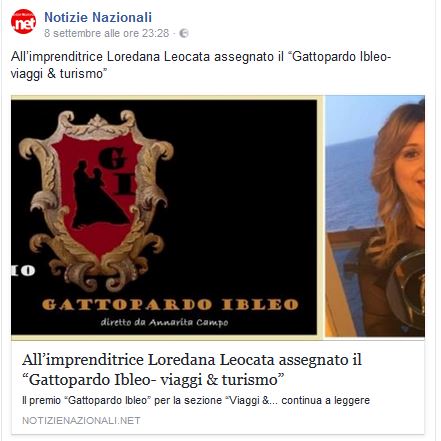Screen dimensions: 441x441
Task: Click the public globe audience icon
Action: (x=184, y=33)
